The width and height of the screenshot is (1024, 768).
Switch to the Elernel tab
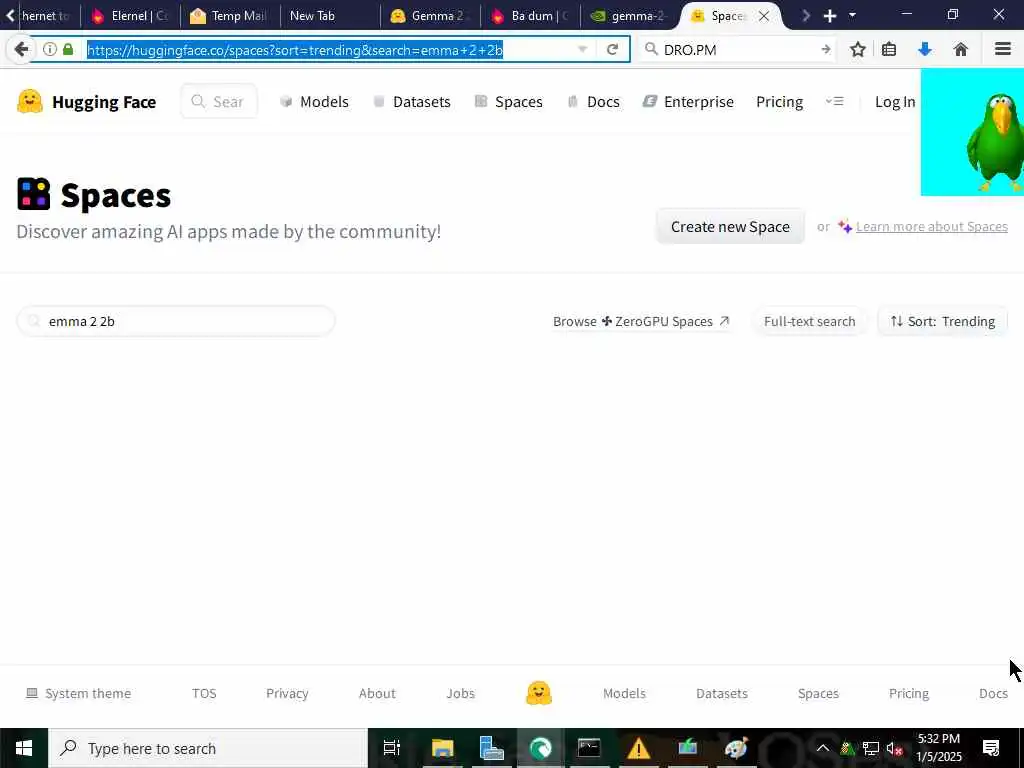coord(131,16)
